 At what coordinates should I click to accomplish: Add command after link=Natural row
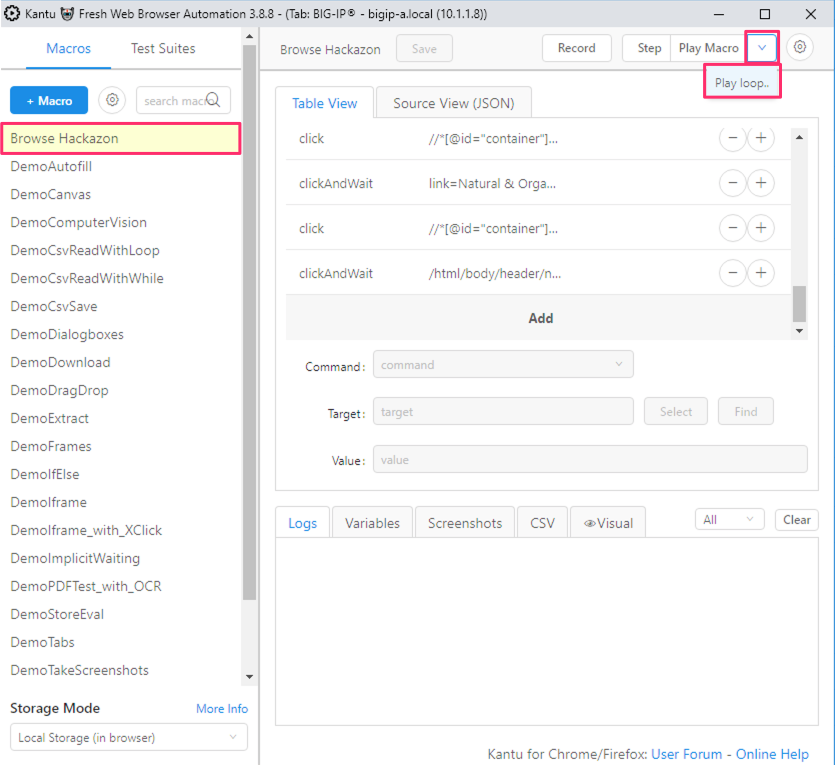pyautogui.click(x=761, y=183)
